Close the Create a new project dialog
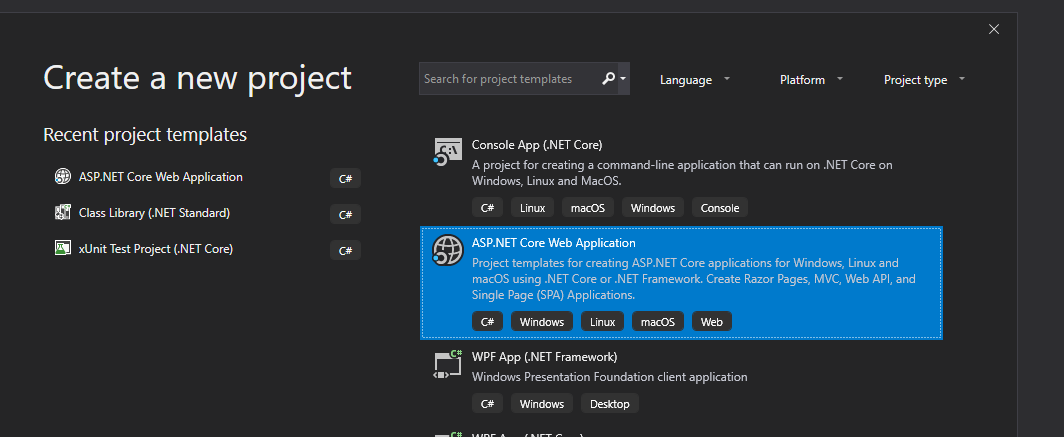This screenshot has width=1064, height=437. point(993,29)
